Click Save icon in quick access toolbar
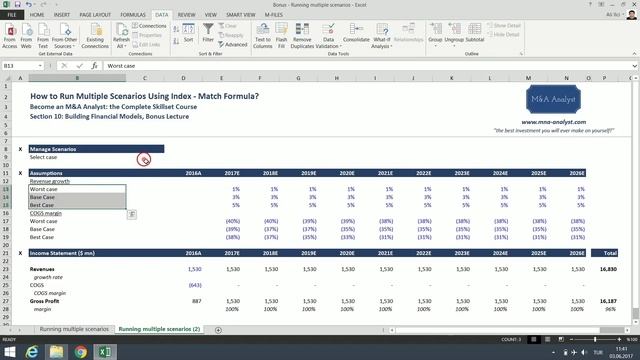This screenshot has width=640, height=360. (x=18, y=4)
